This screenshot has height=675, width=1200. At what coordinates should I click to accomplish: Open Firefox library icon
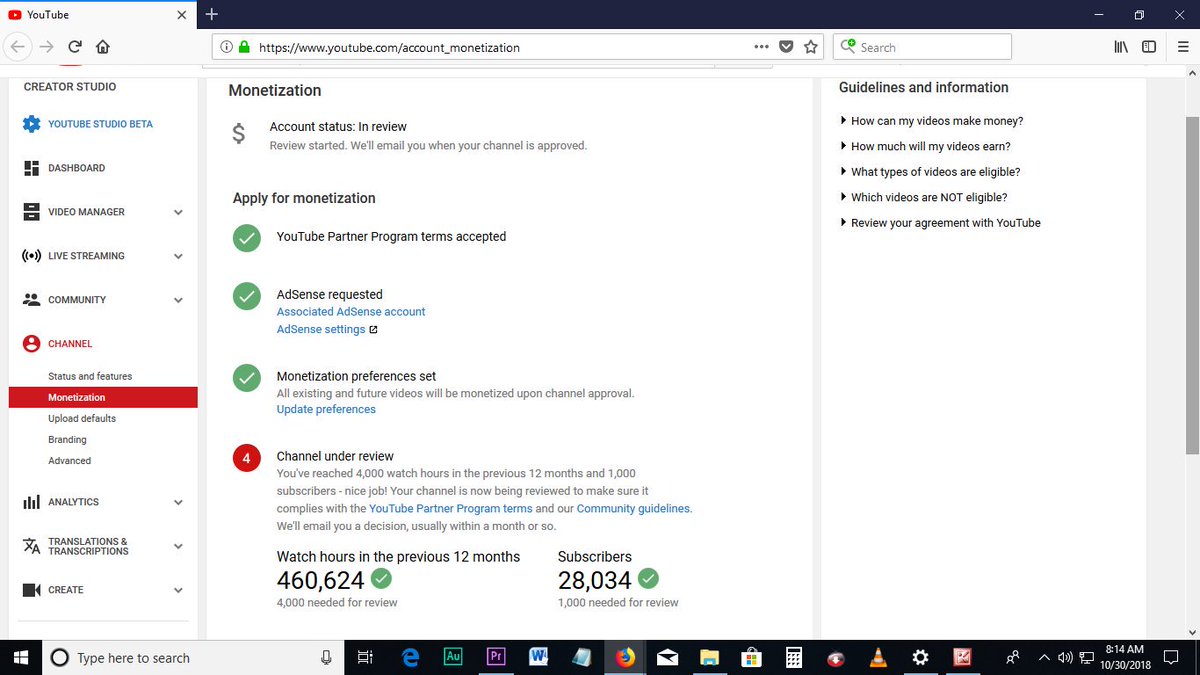(1121, 47)
